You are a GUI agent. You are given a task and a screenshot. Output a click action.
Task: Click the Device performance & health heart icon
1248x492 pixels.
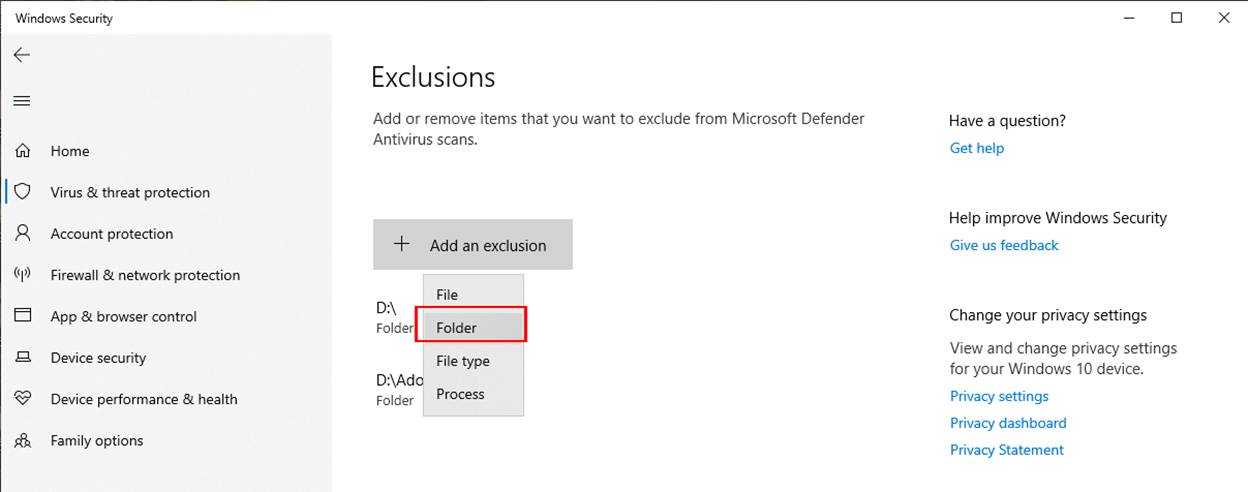(22, 399)
